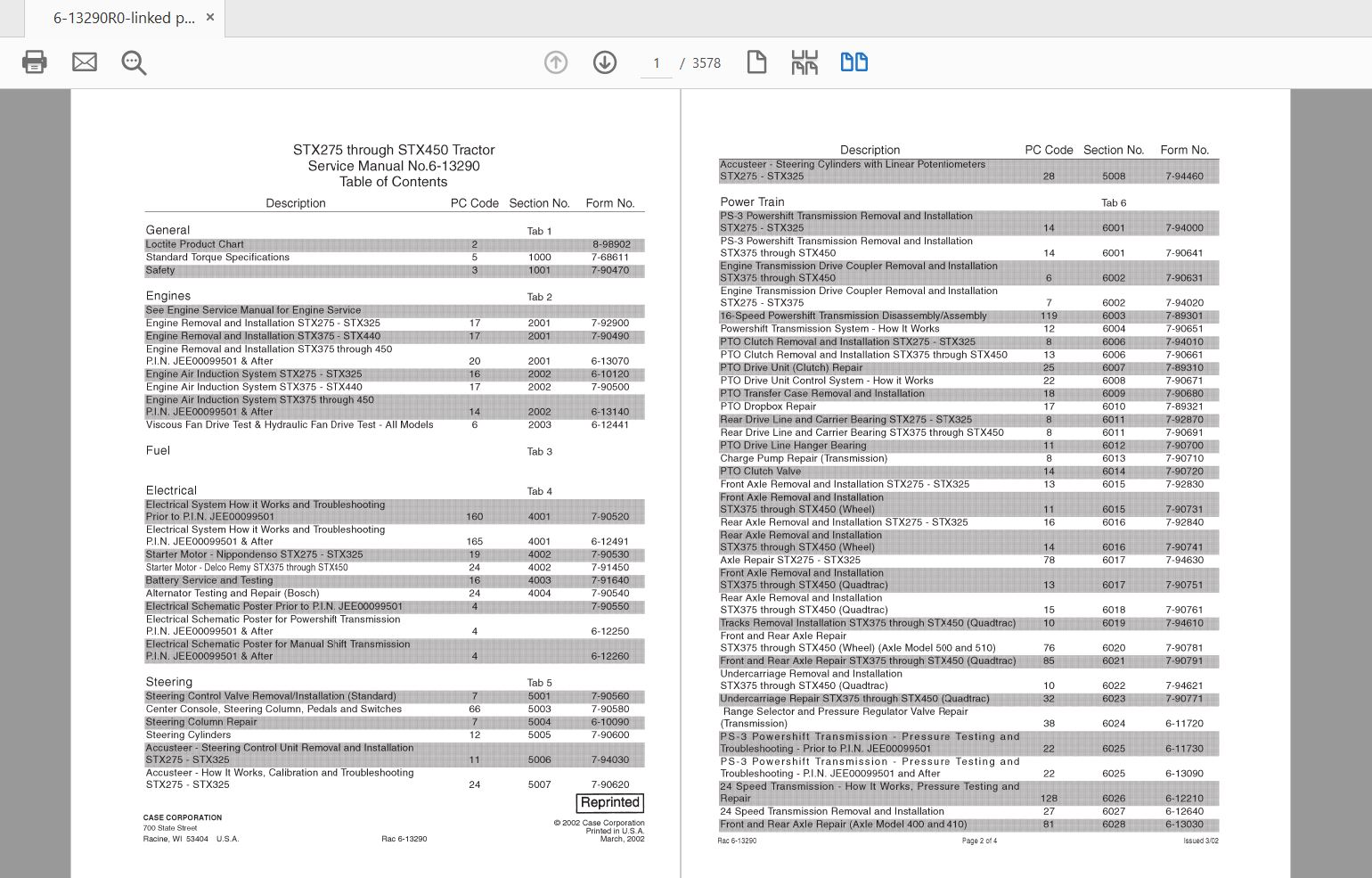Open the page thumbnails grid view
Image resolution: width=1372 pixels, height=878 pixels.
[804, 62]
